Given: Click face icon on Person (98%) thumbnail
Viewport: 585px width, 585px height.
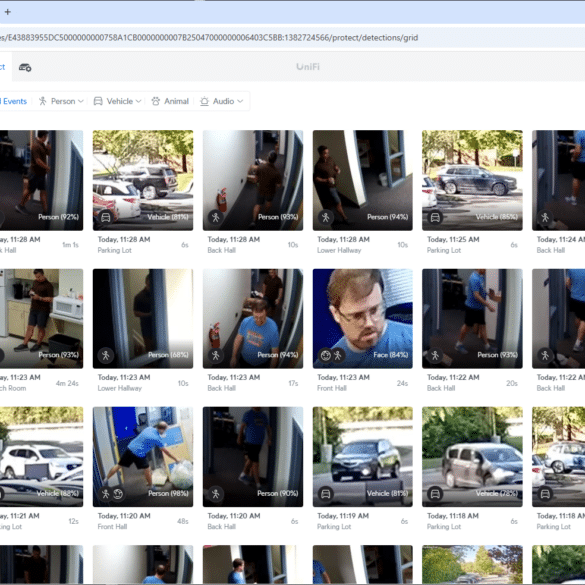Looking at the screenshot, I should coord(118,494).
